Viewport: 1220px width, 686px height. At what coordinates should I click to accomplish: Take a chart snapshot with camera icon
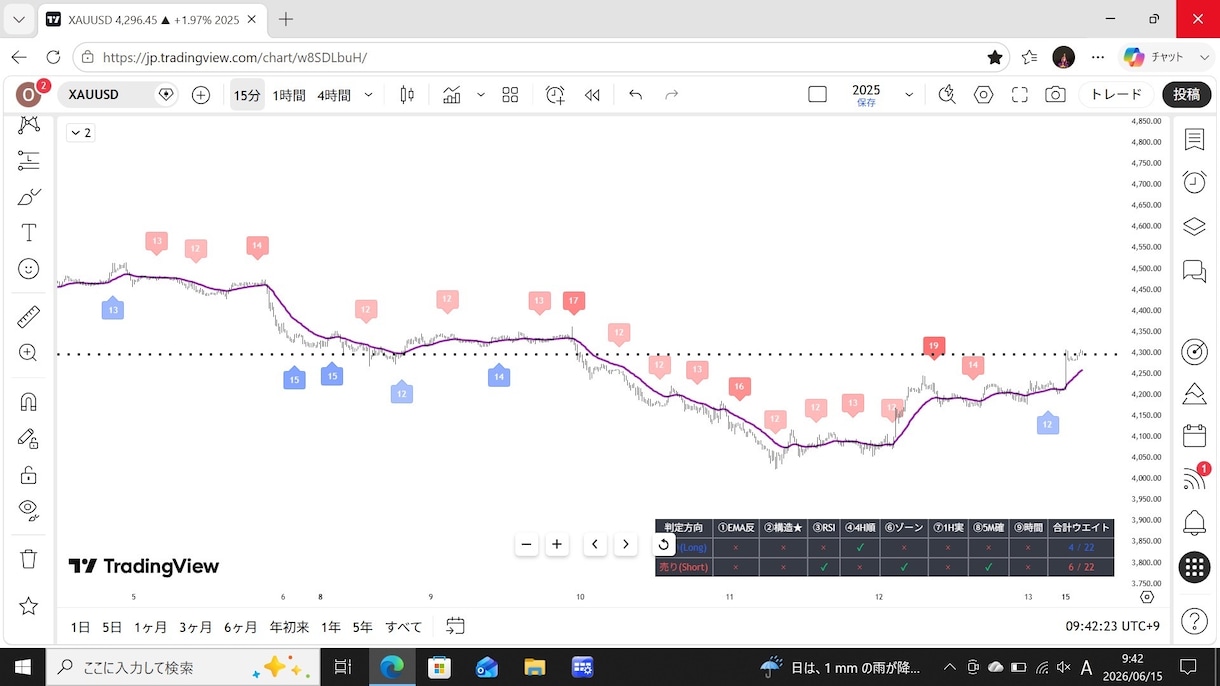tap(1055, 95)
